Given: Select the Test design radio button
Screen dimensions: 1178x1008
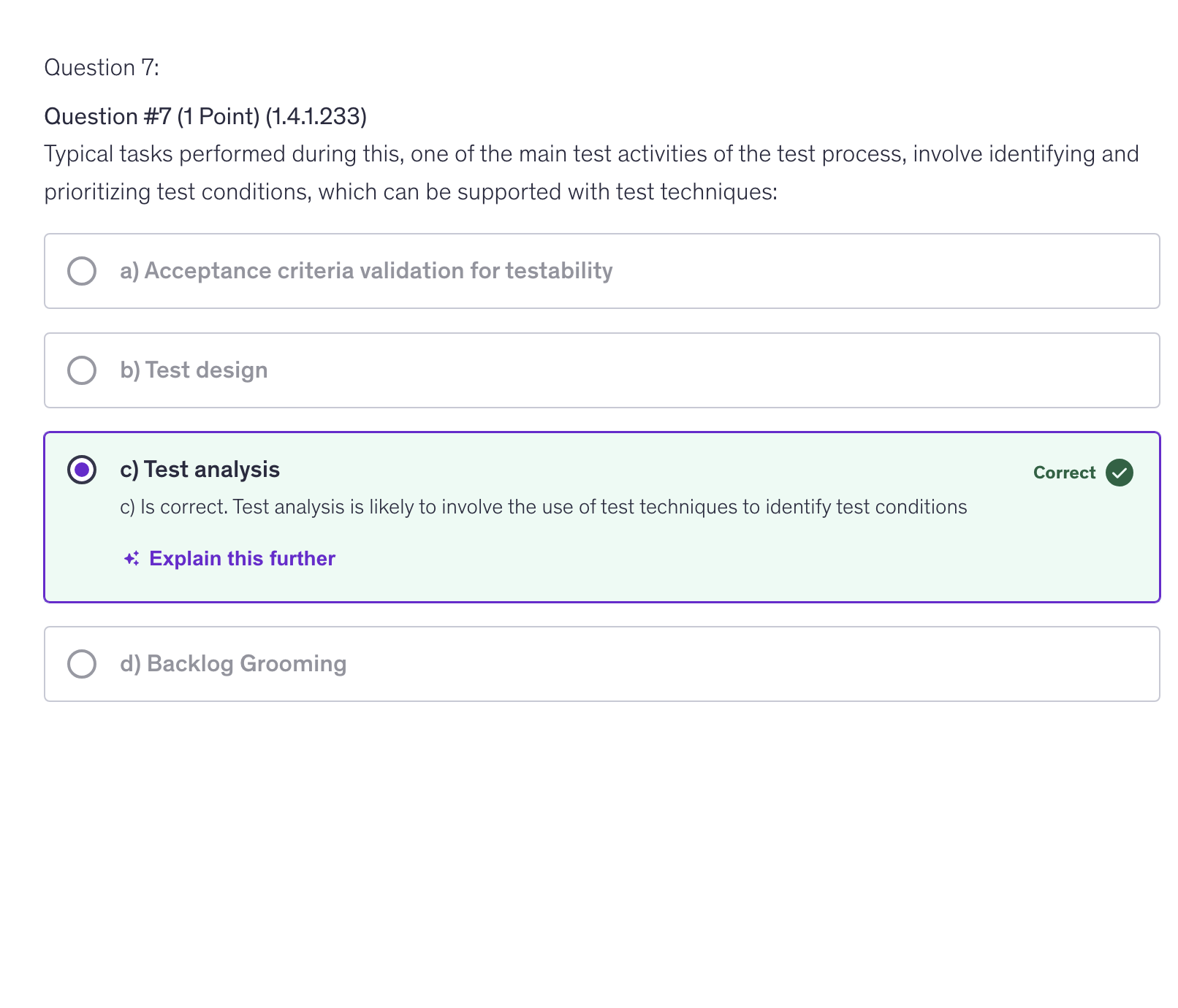Looking at the screenshot, I should click(82, 370).
